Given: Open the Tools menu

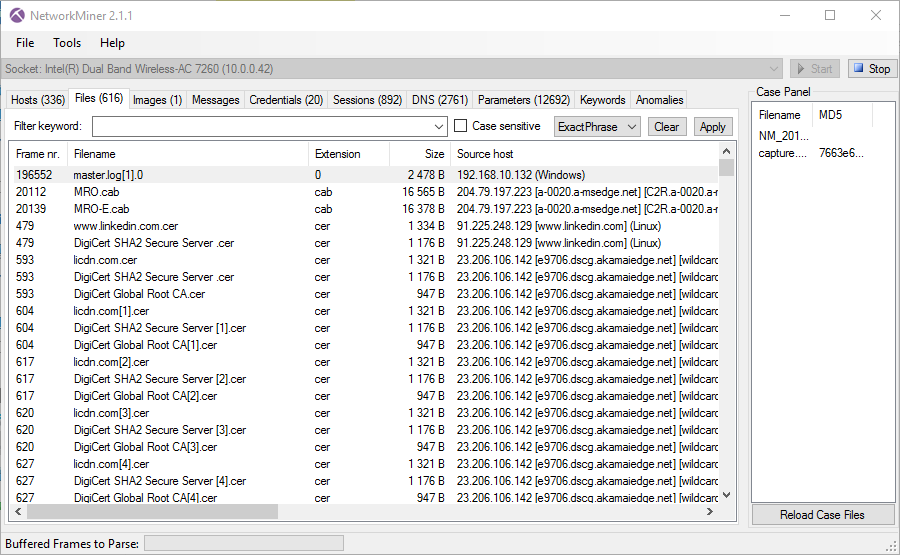Looking at the screenshot, I should pos(67,43).
